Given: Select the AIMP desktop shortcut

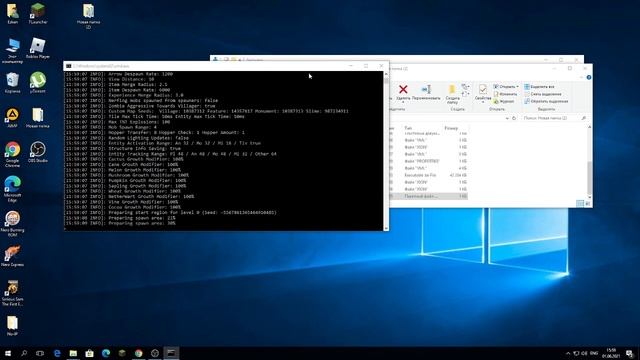Looking at the screenshot, I should coord(12,118).
